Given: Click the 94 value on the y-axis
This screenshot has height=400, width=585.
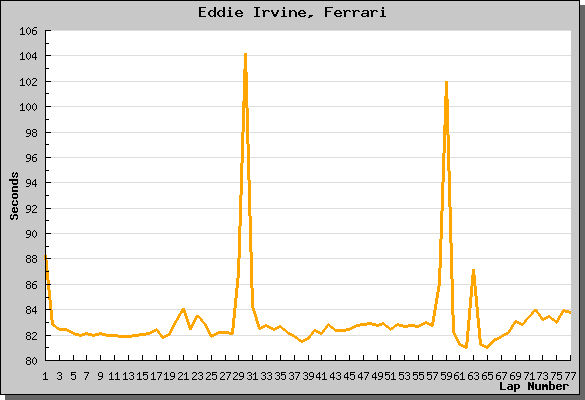Looking at the screenshot, I should coord(32,183).
